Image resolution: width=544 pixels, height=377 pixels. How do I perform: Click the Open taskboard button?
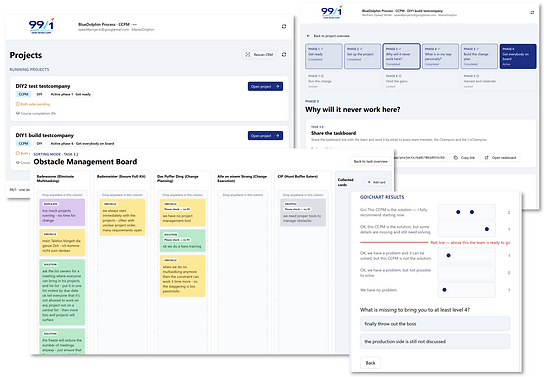point(500,157)
